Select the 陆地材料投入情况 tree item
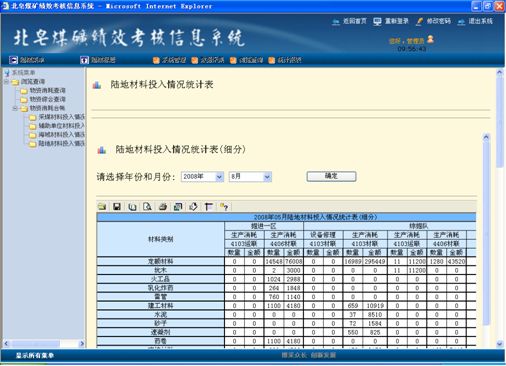506x366 pixels. click(62, 143)
